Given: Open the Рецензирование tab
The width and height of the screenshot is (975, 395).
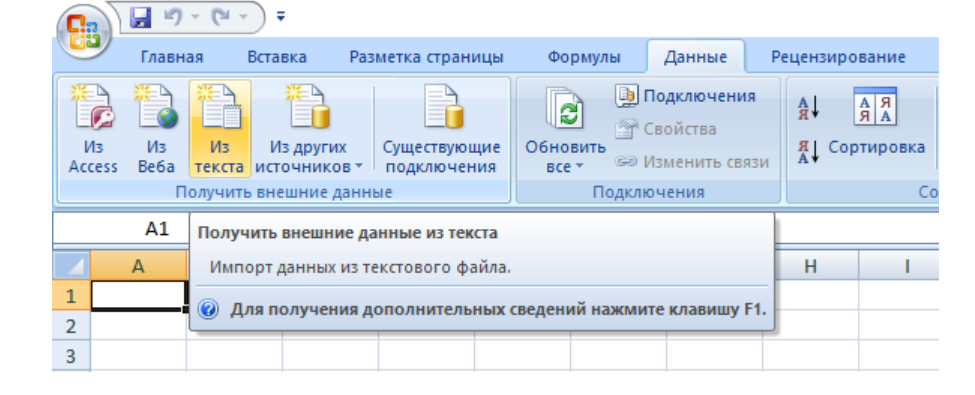Looking at the screenshot, I should (838, 57).
